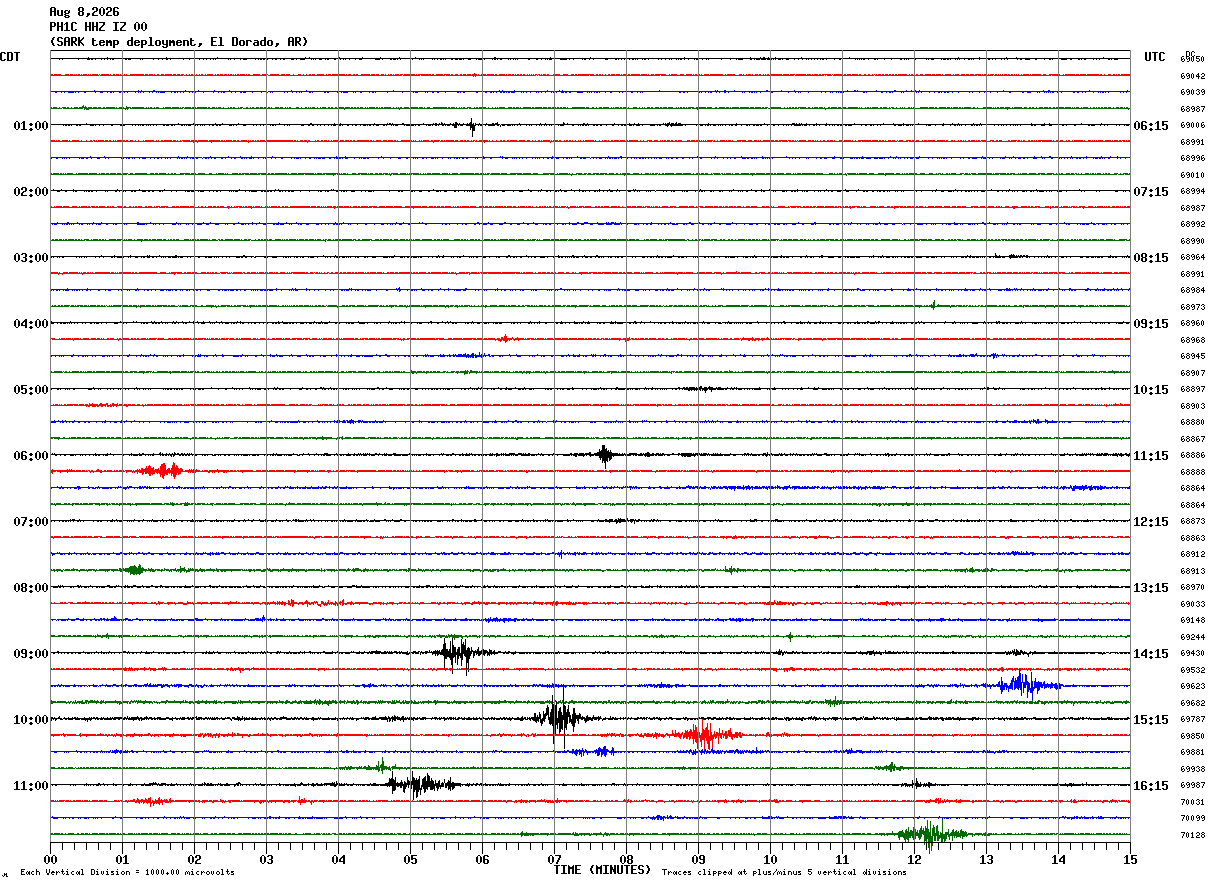Select the green burst on the bottom trace near minute 12

[932, 833]
